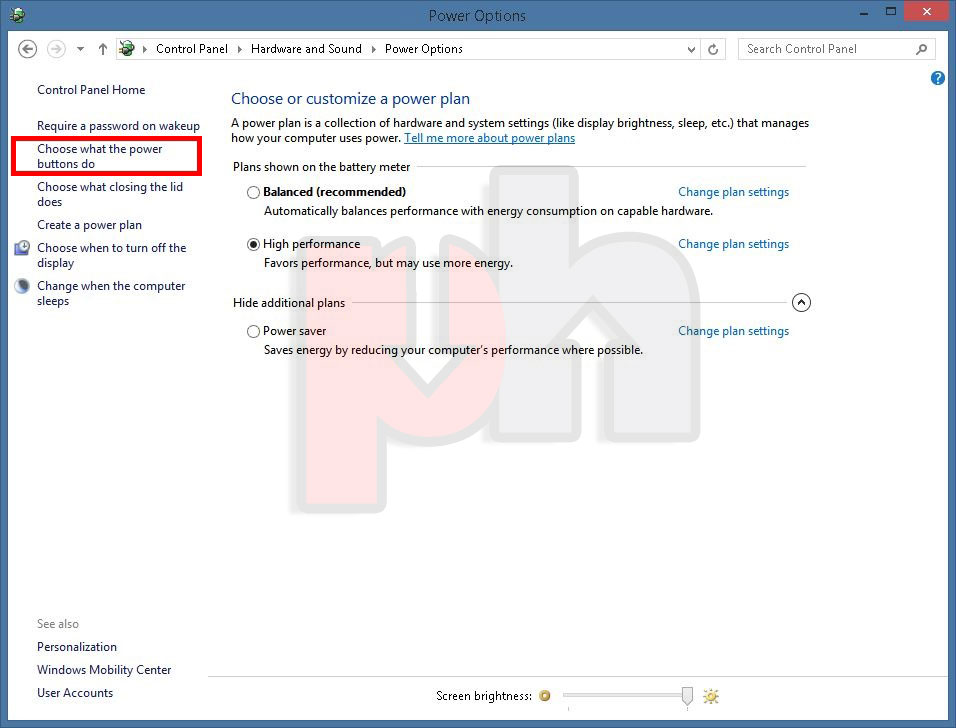This screenshot has width=956, height=728.
Task: Select the High performance radio button
Action: coord(253,244)
